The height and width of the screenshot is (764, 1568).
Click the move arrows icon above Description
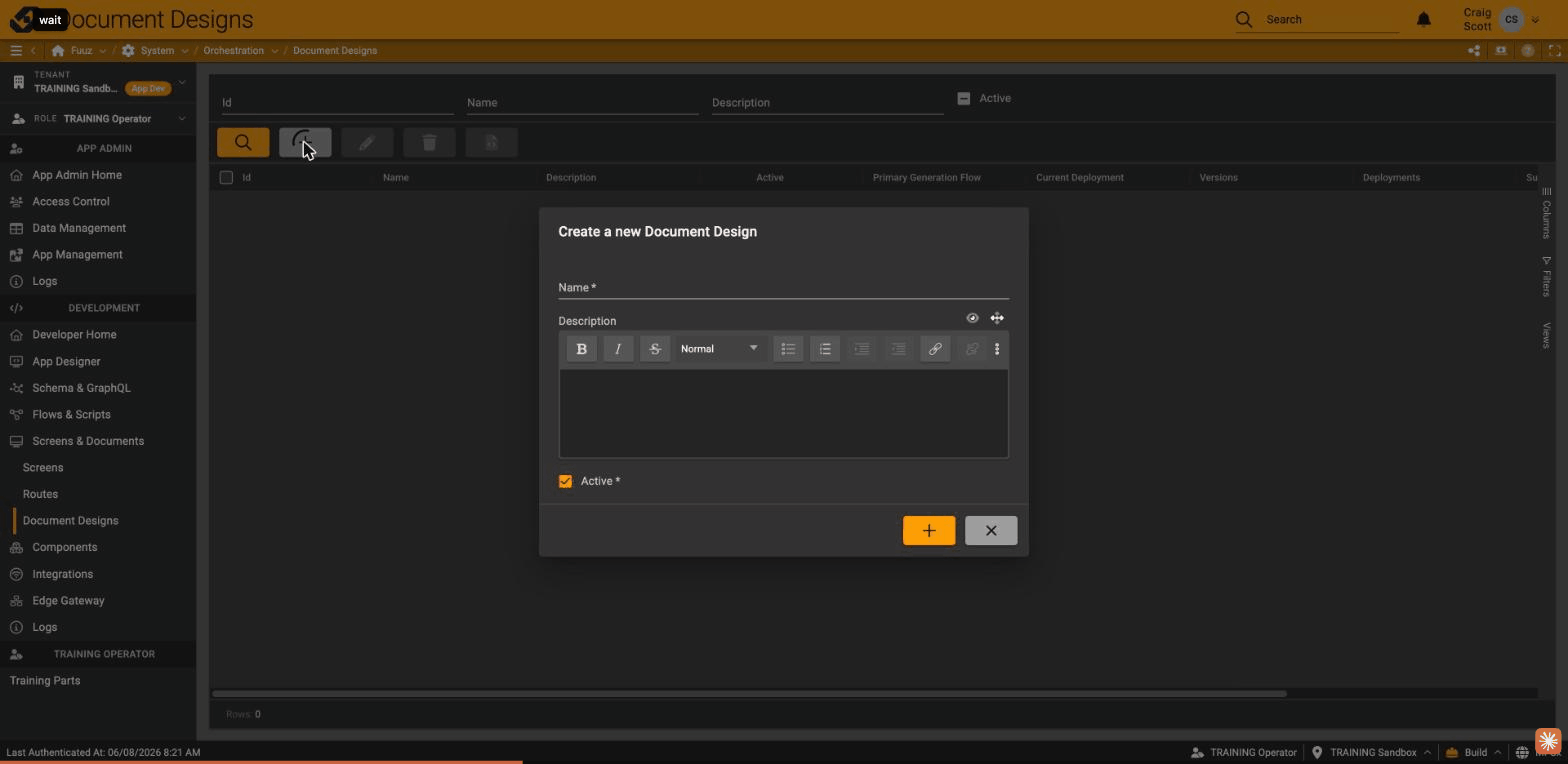pos(997,318)
